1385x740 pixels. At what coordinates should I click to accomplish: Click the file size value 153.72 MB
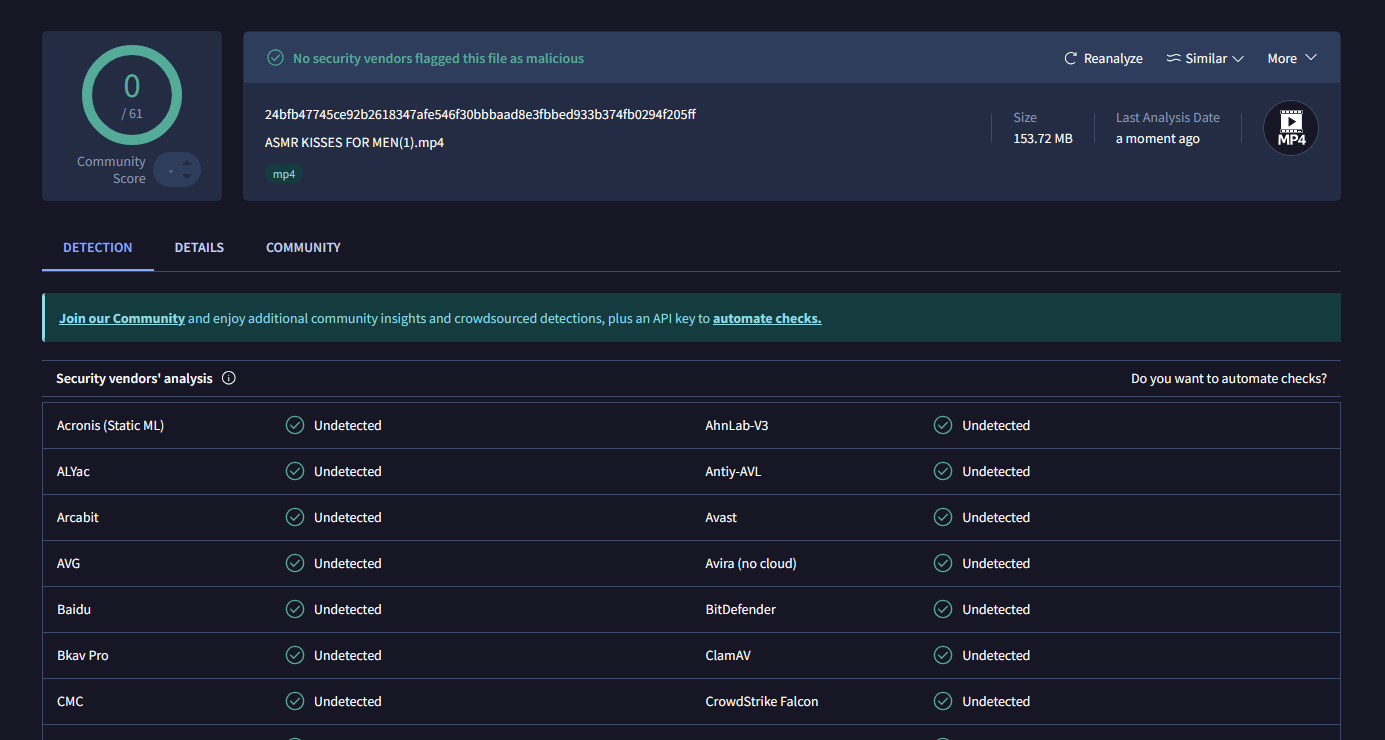[1043, 138]
